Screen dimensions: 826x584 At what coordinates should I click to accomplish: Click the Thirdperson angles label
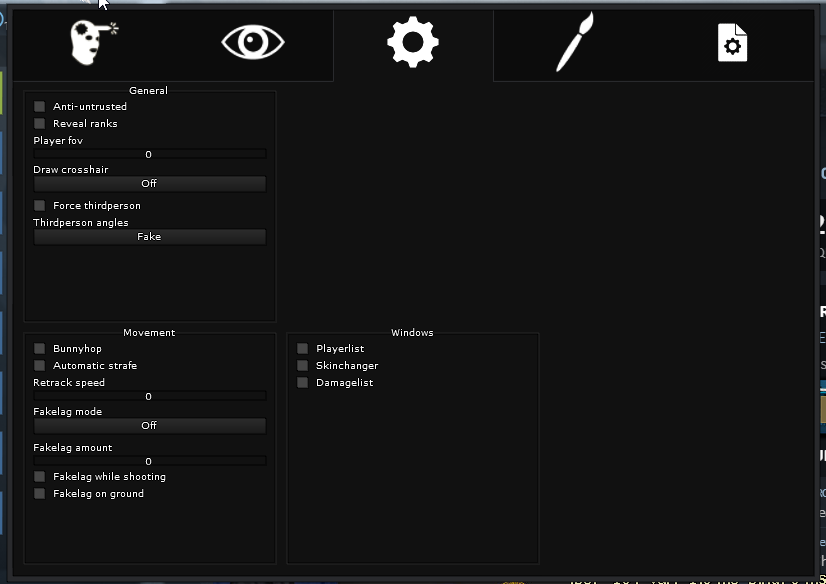[x=81, y=223]
